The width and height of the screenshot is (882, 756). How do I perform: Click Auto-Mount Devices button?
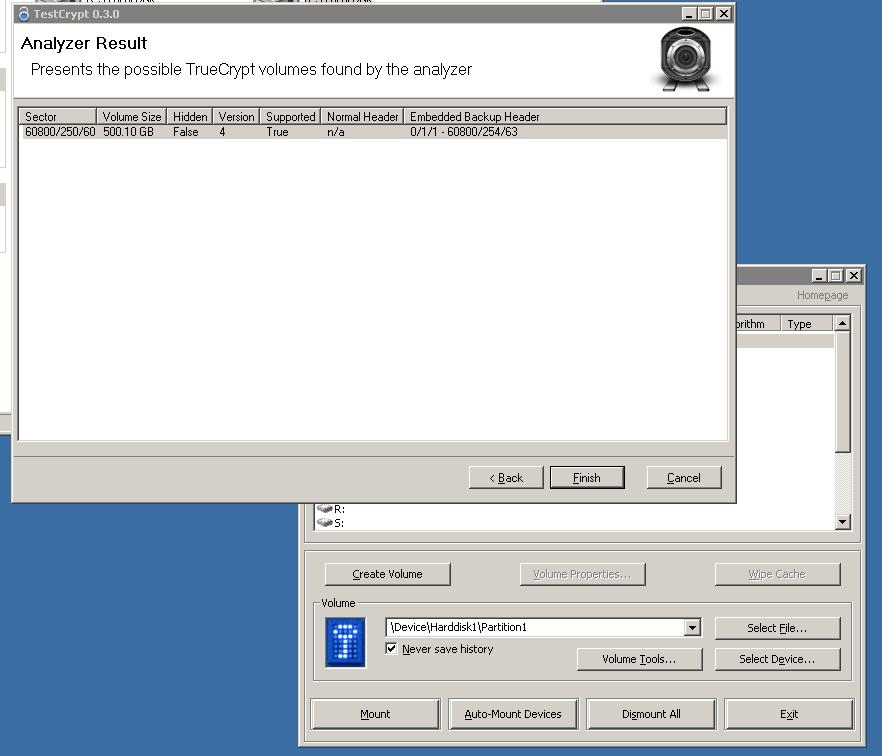click(x=513, y=714)
